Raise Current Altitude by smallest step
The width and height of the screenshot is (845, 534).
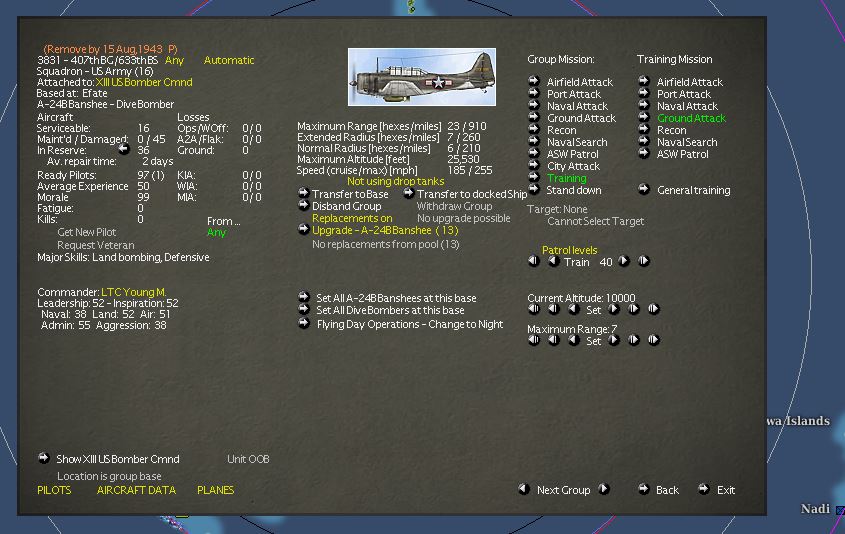[613, 309]
